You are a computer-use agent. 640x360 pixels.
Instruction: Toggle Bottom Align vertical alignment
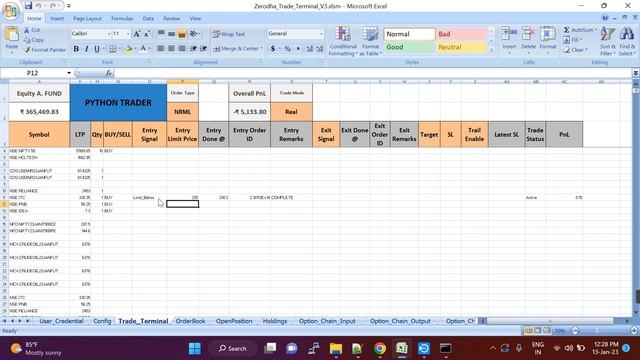(182, 34)
